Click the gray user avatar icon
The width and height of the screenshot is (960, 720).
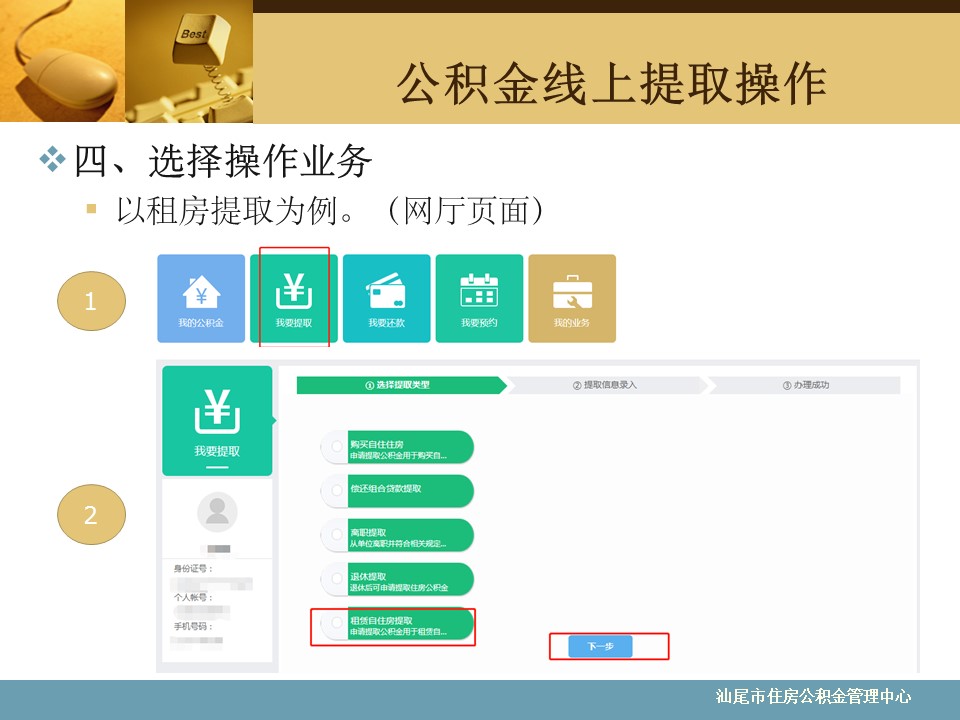[x=217, y=512]
